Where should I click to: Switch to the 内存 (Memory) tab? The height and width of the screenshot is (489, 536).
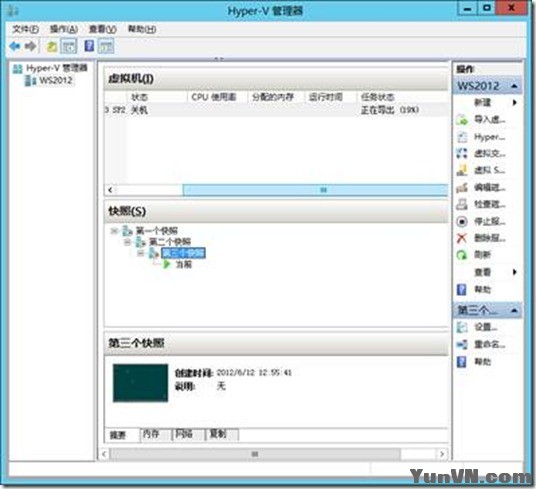pos(155,434)
